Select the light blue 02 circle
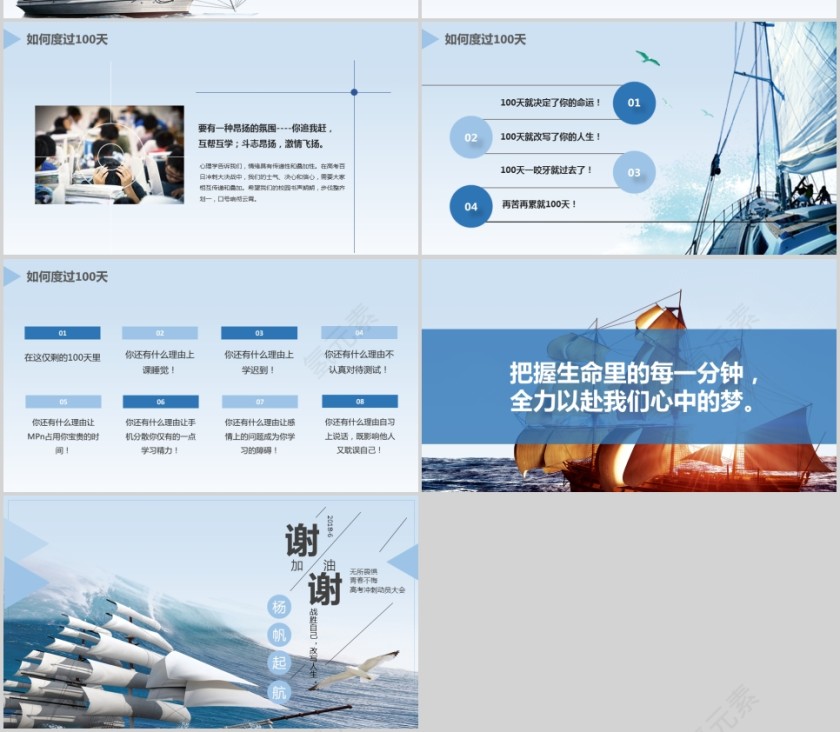Image resolution: width=840 pixels, height=732 pixels. click(471, 138)
